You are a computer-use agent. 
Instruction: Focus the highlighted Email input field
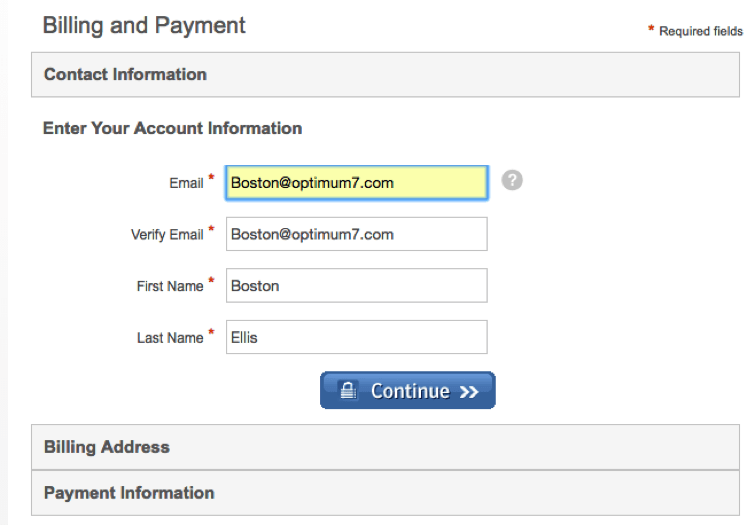tap(357, 183)
